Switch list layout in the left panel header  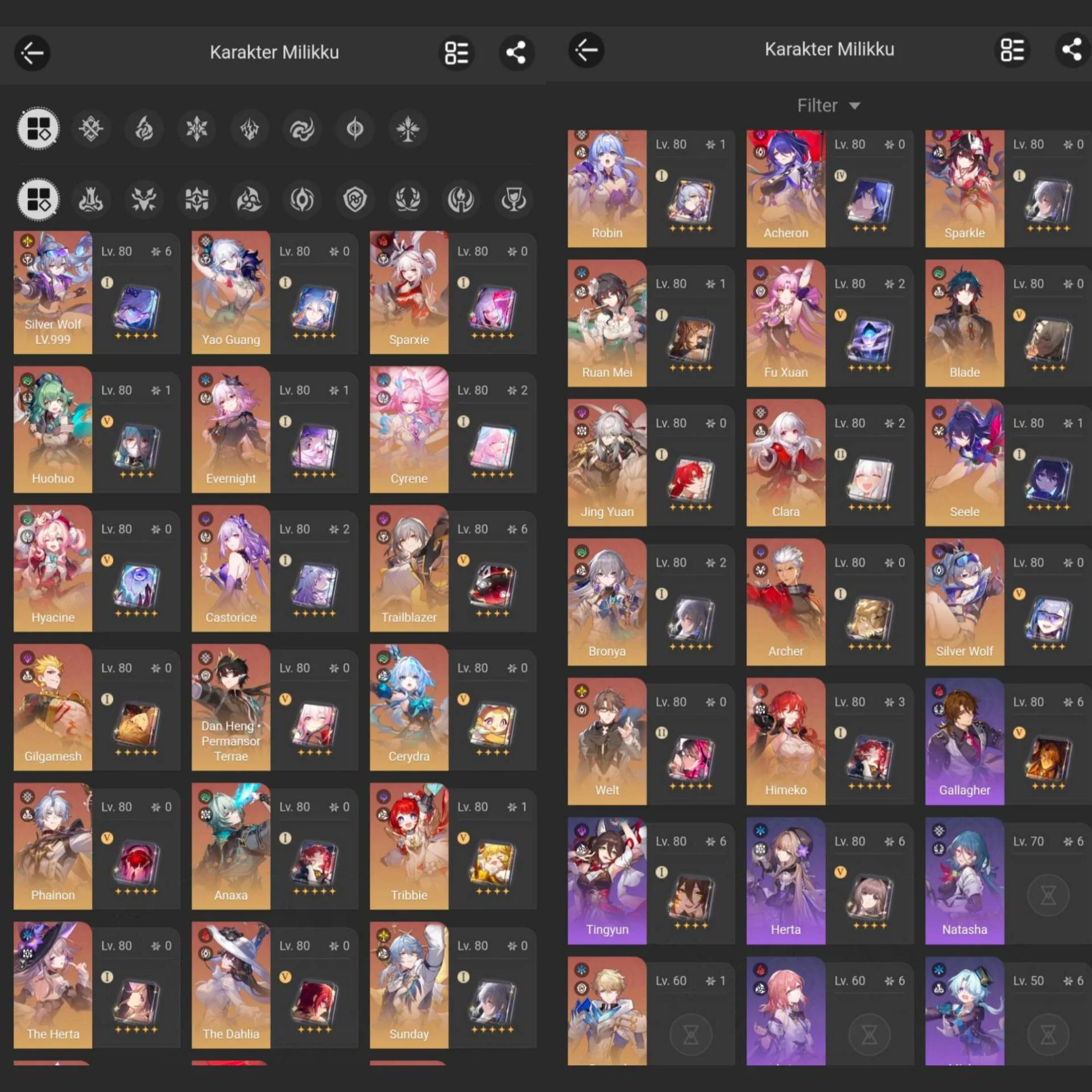[x=457, y=53]
